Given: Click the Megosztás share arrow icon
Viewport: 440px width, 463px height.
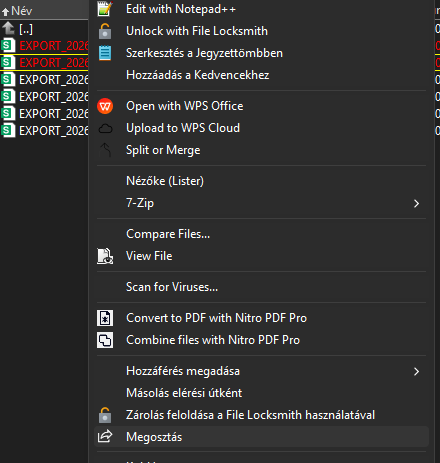Looking at the screenshot, I should (x=105, y=436).
